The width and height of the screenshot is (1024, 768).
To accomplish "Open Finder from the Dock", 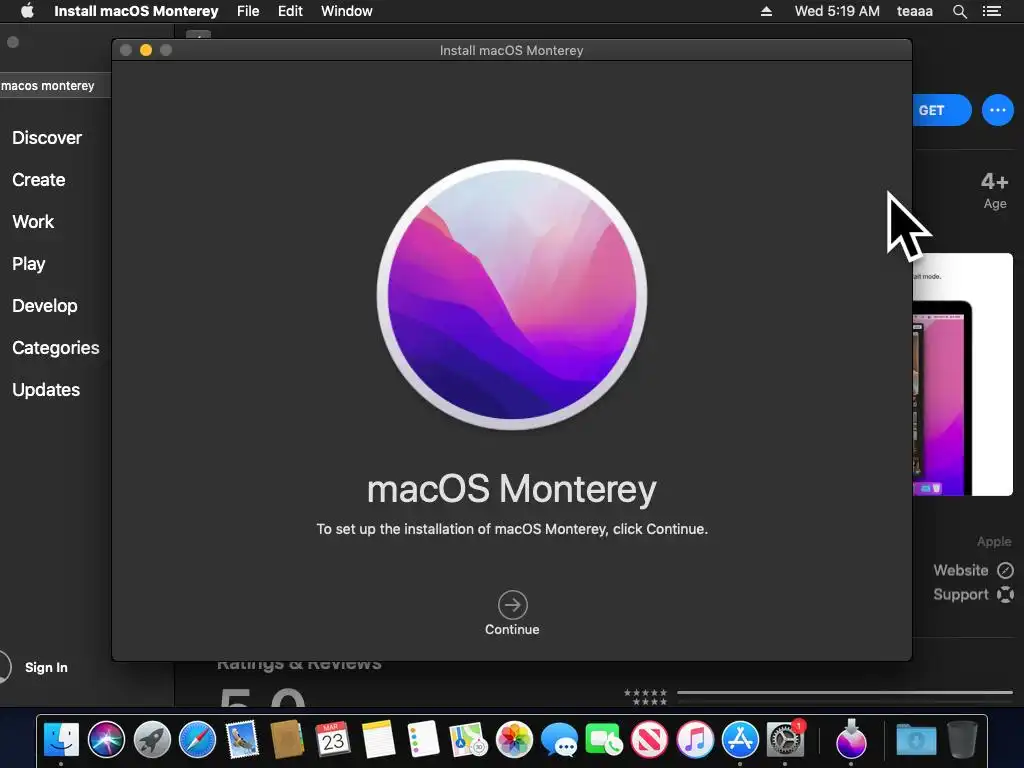I will pyautogui.click(x=61, y=740).
